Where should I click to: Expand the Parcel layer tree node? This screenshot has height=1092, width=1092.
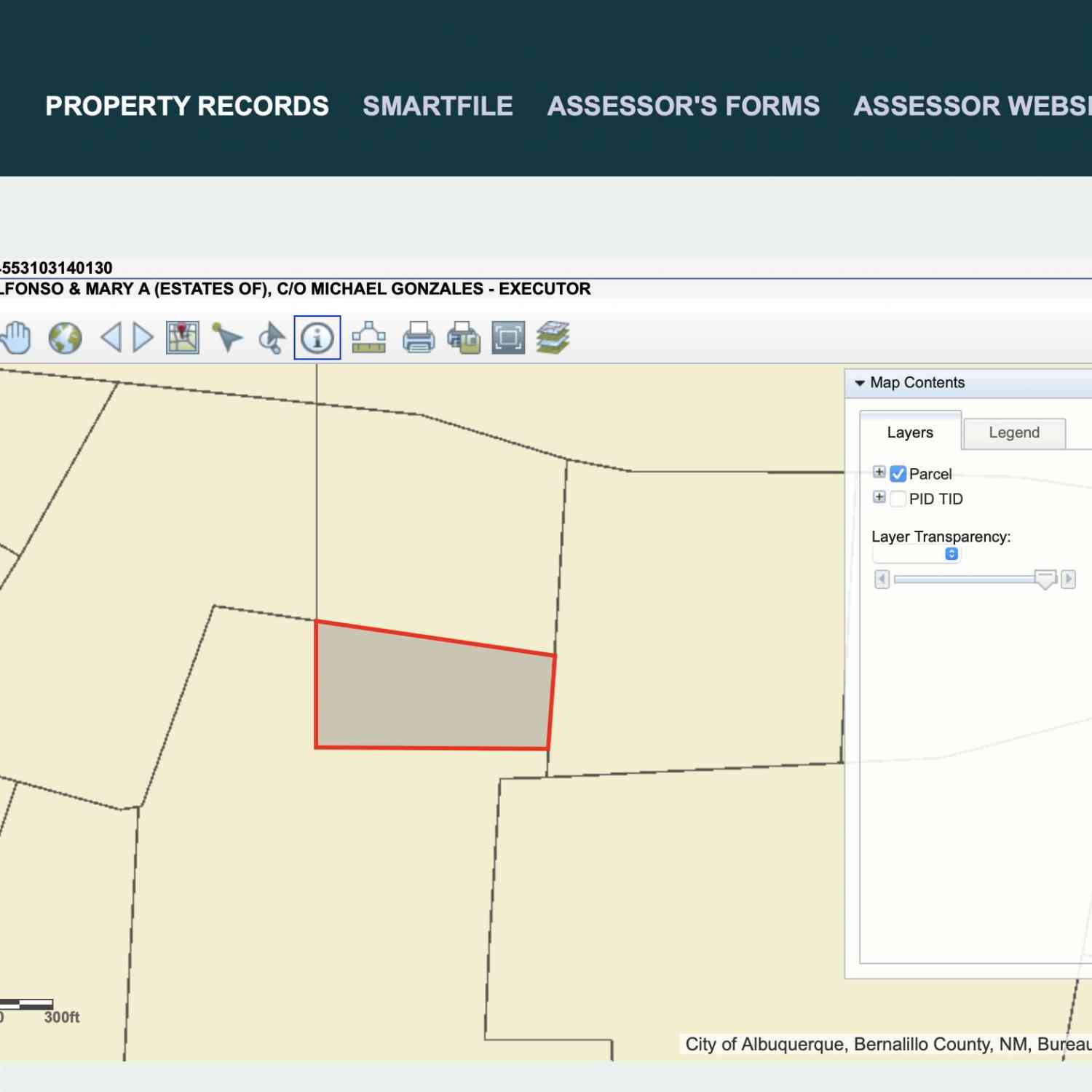coord(879,472)
